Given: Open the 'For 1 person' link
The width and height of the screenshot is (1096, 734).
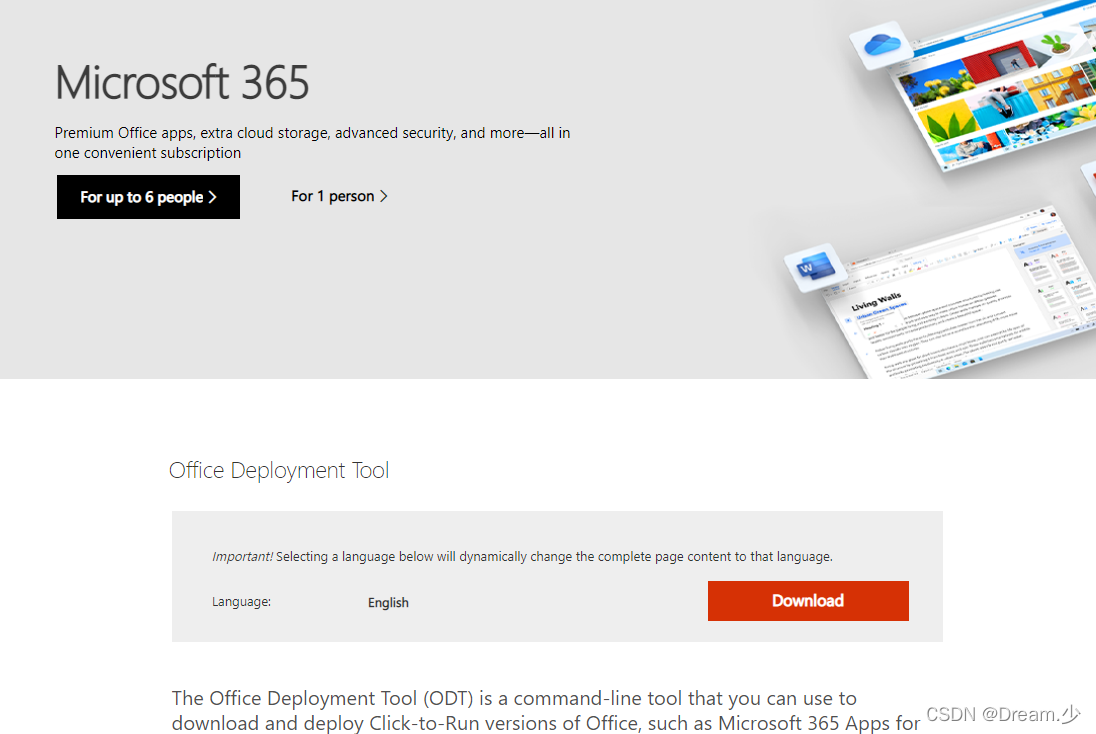Looking at the screenshot, I should (x=339, y=196).
